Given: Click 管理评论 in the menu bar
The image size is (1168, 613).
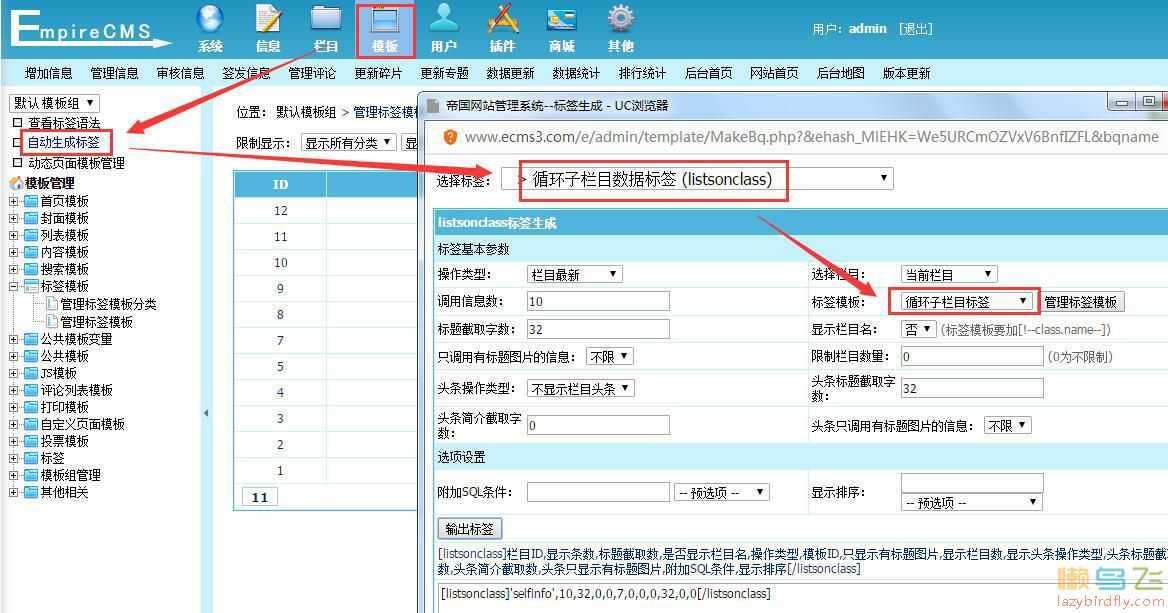Looking at the screenshot, I should [312, 73].
